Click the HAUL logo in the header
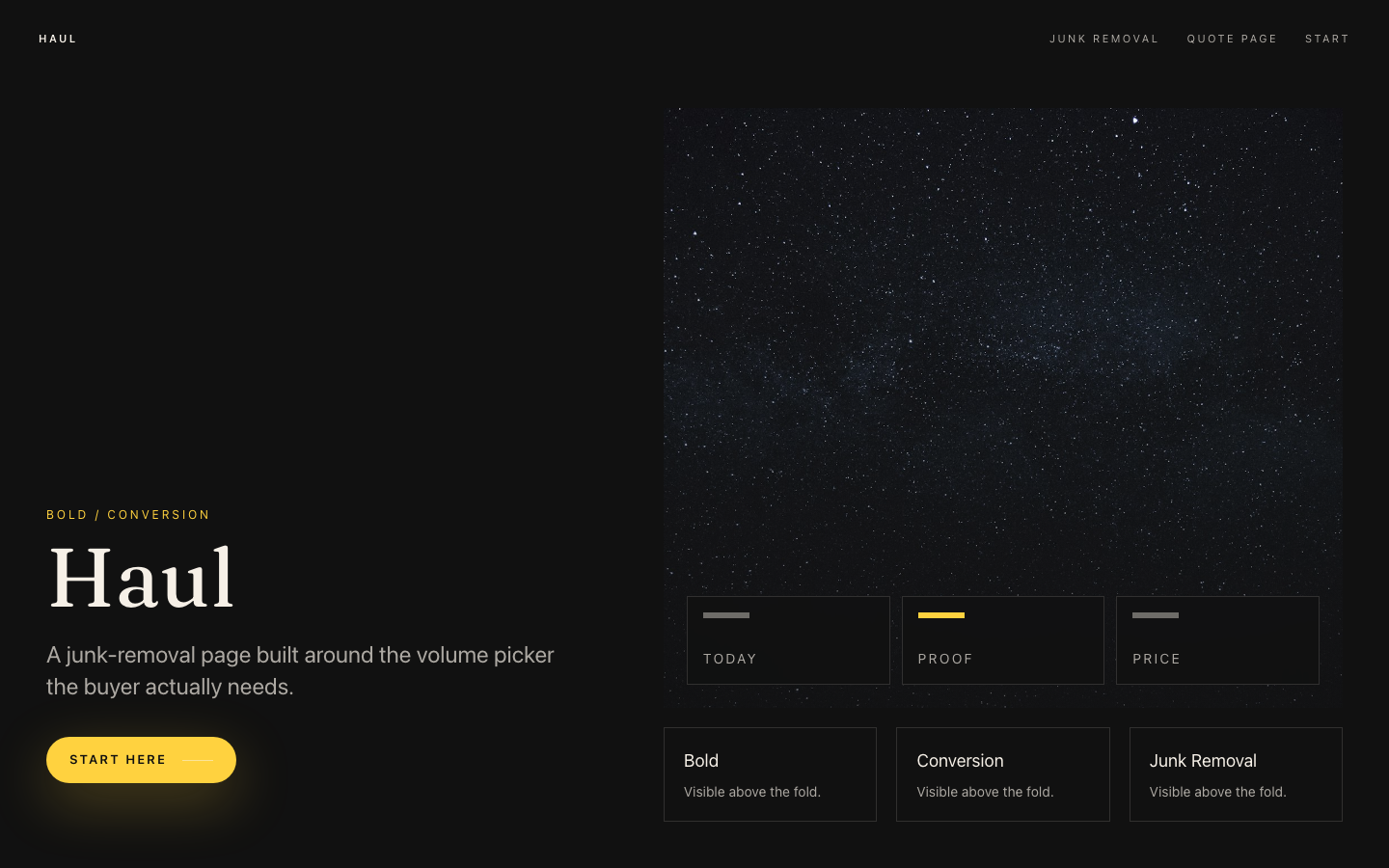The width and height of the screenshot is (1389, 868). click(57, 39)
